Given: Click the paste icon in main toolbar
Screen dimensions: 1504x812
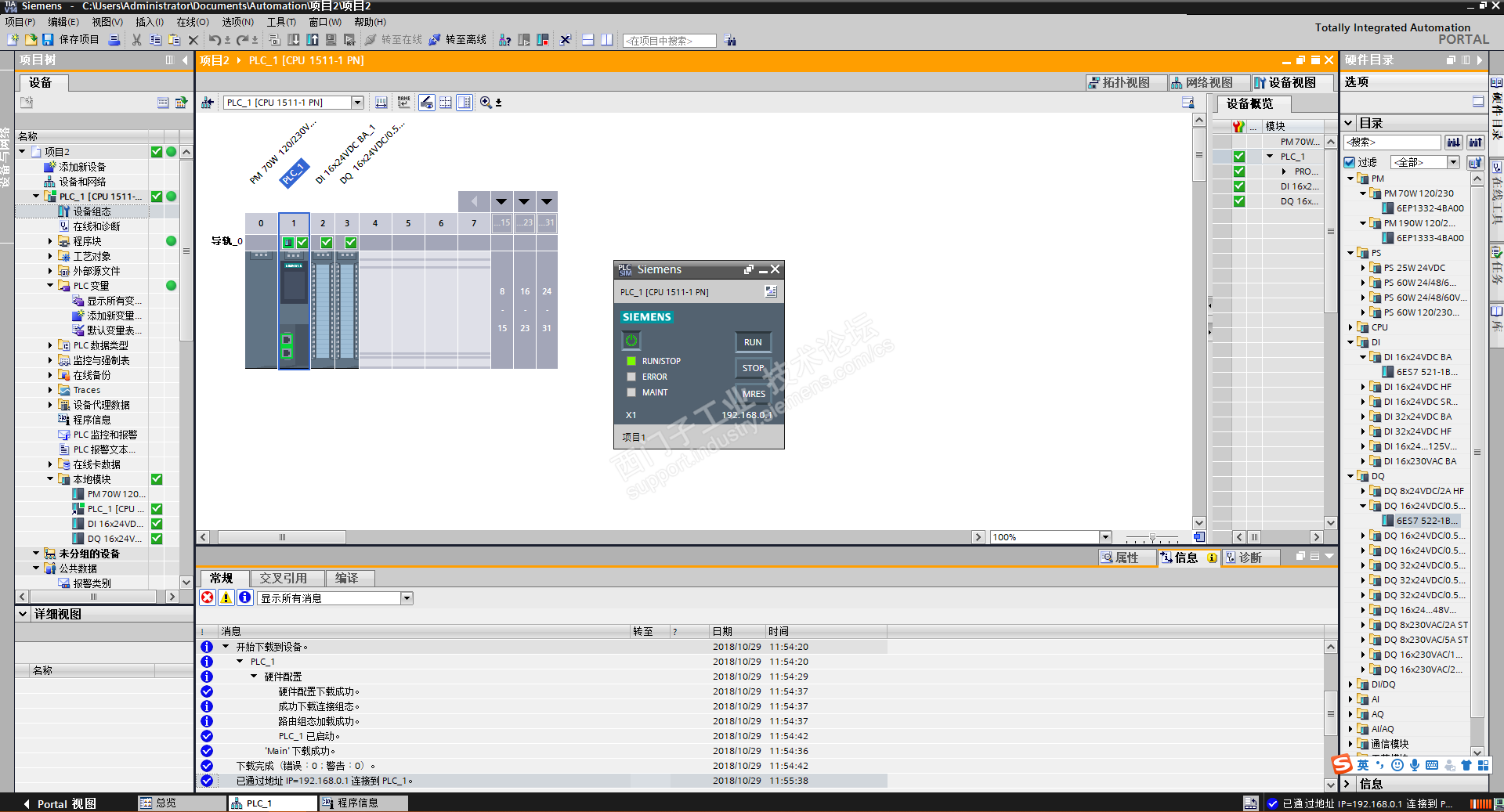Looking at the screenshot, I should [174, 40].
